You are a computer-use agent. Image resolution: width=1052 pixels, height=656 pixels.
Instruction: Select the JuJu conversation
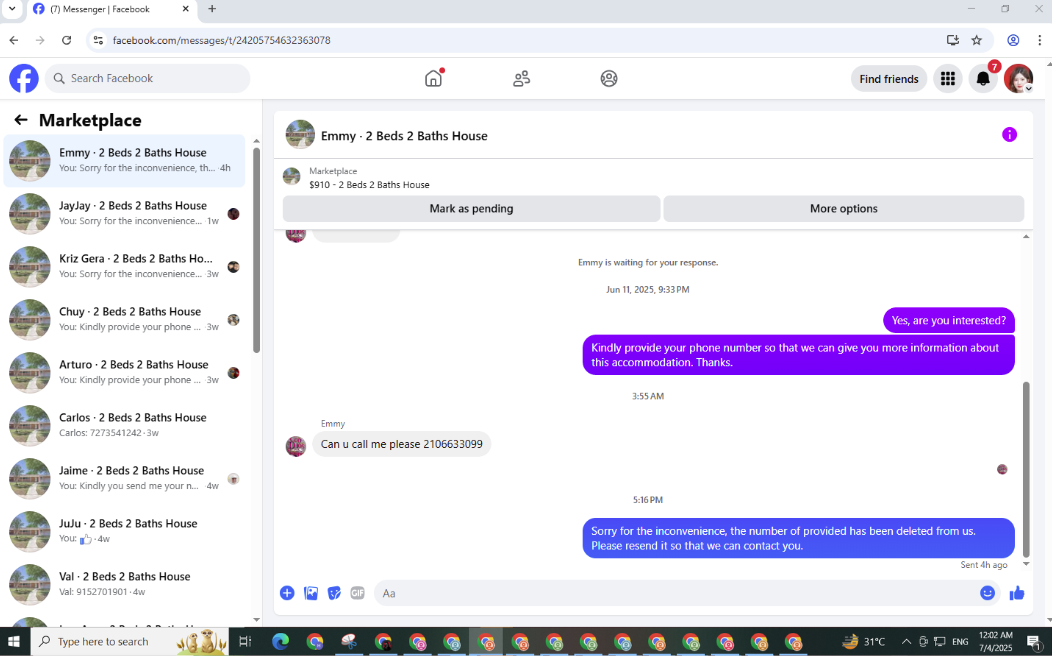coord(125,531)
